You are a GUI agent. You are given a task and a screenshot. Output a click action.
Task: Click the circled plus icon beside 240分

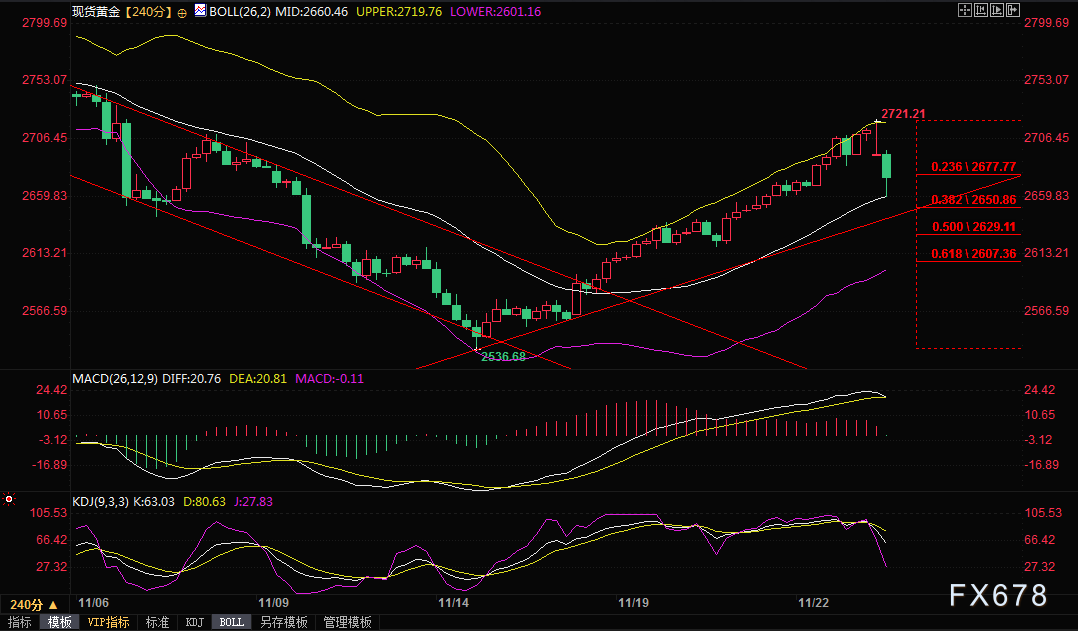click(180, 12)
